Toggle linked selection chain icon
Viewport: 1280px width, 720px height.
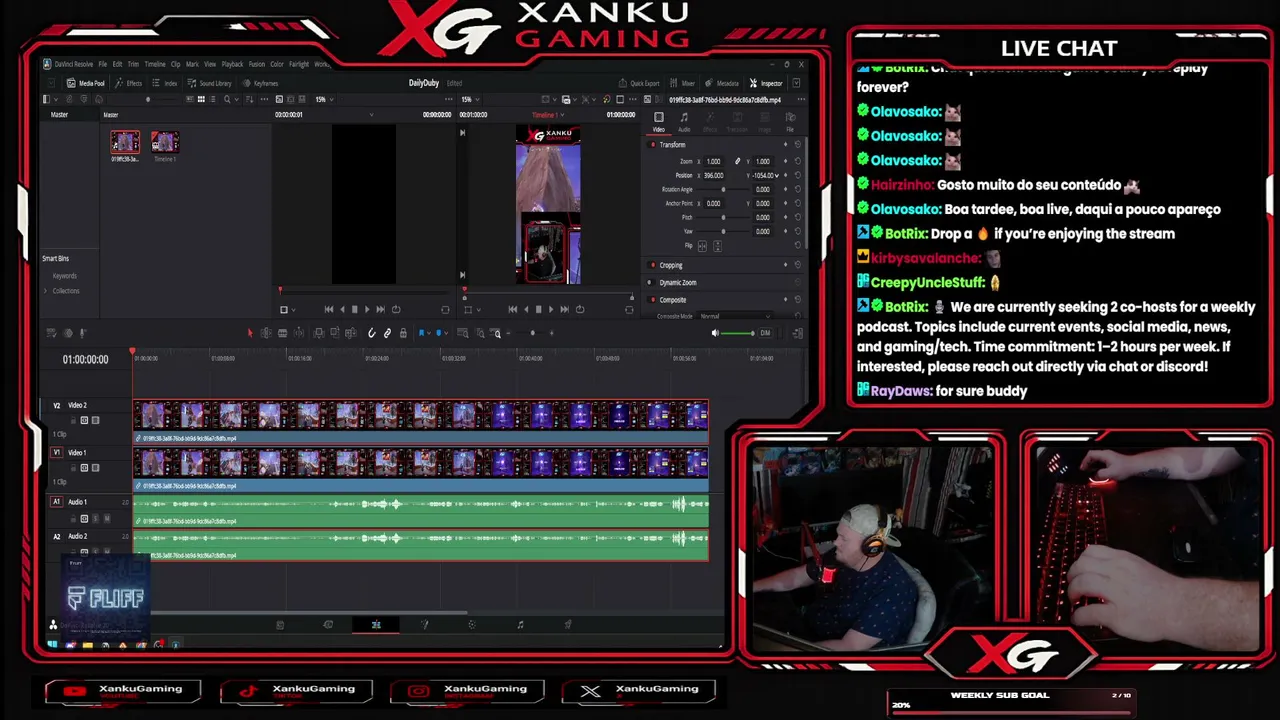pos(387,333)
